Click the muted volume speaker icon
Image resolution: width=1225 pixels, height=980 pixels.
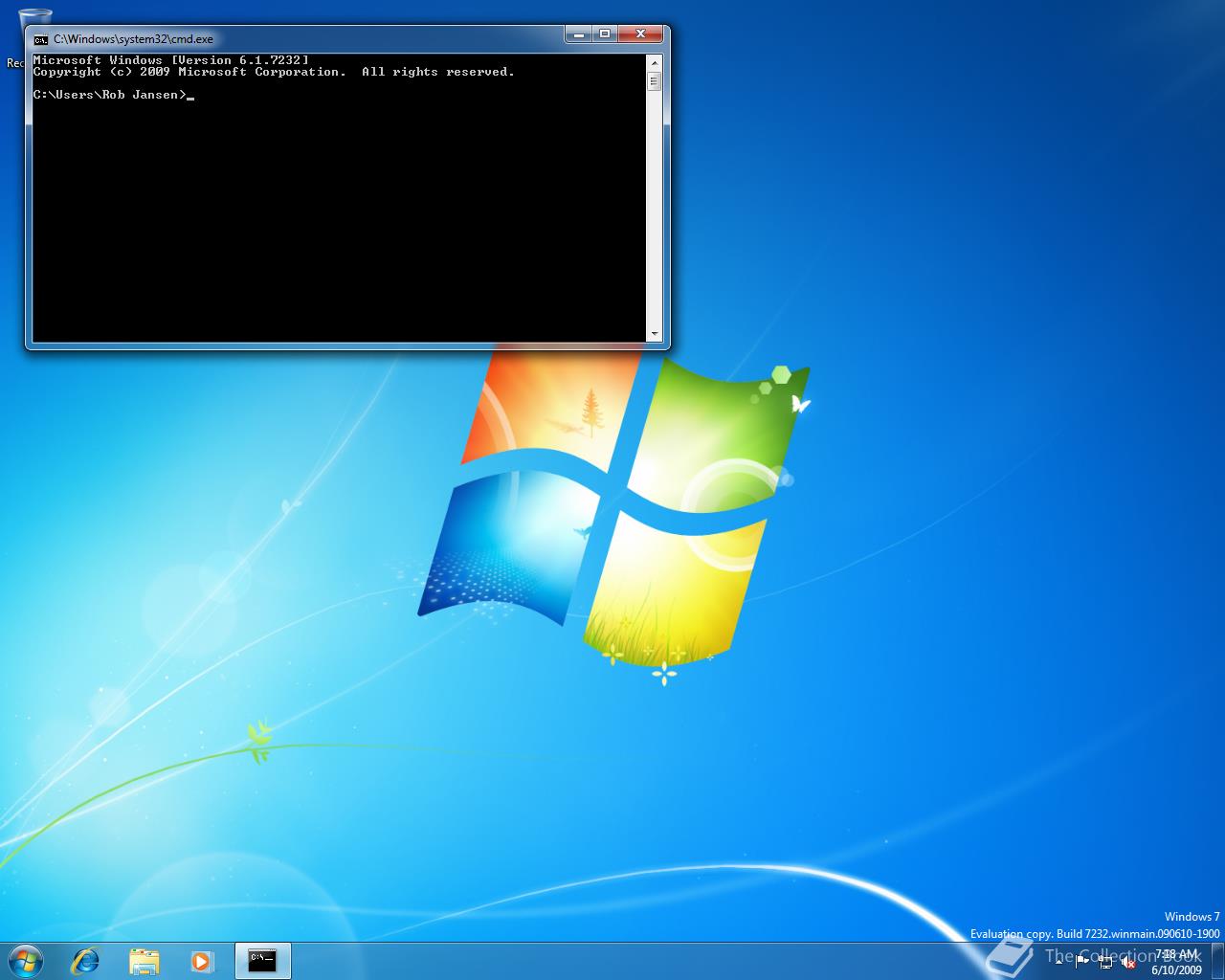1128,961
